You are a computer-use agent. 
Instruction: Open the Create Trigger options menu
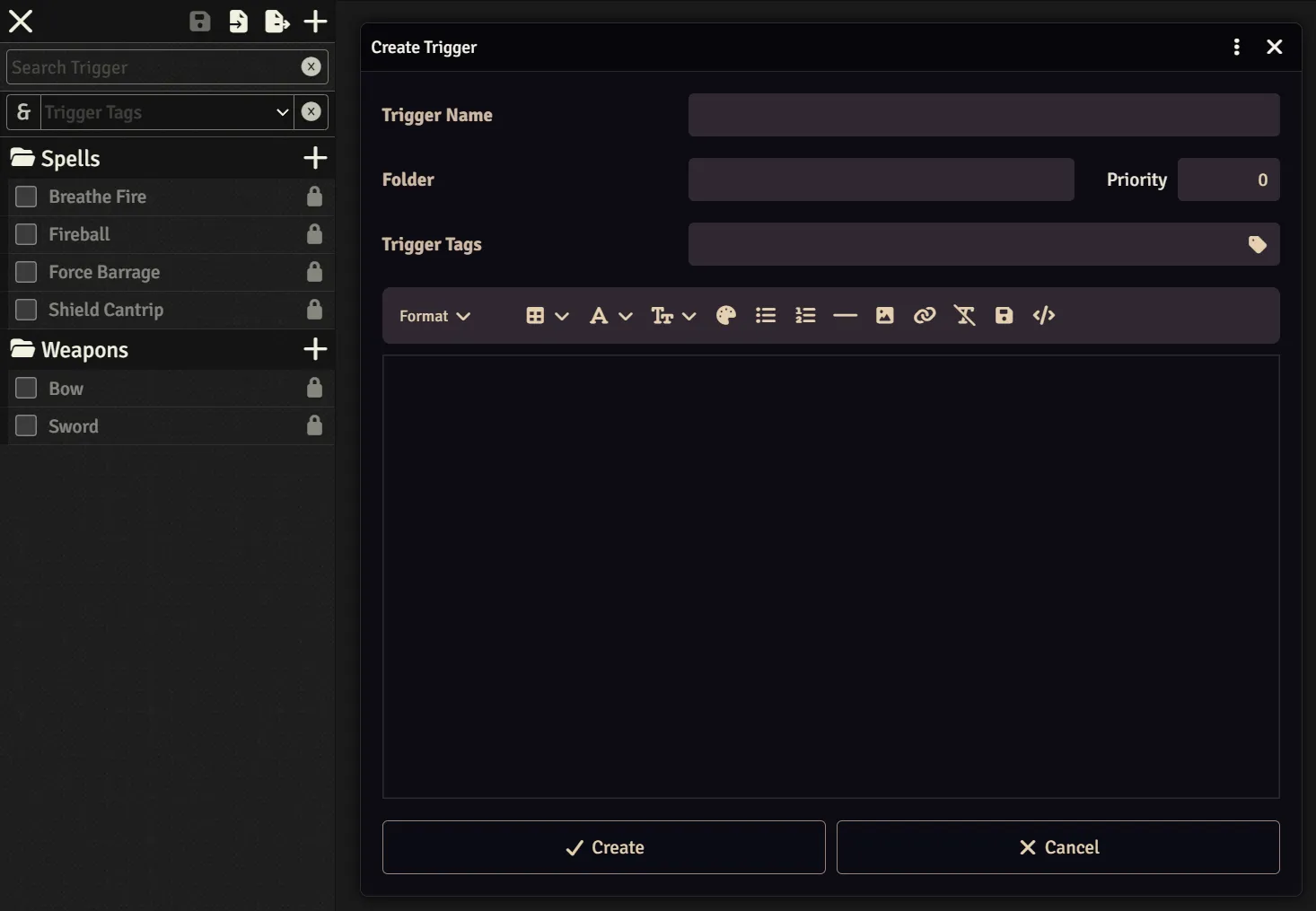click(1237, 47)
